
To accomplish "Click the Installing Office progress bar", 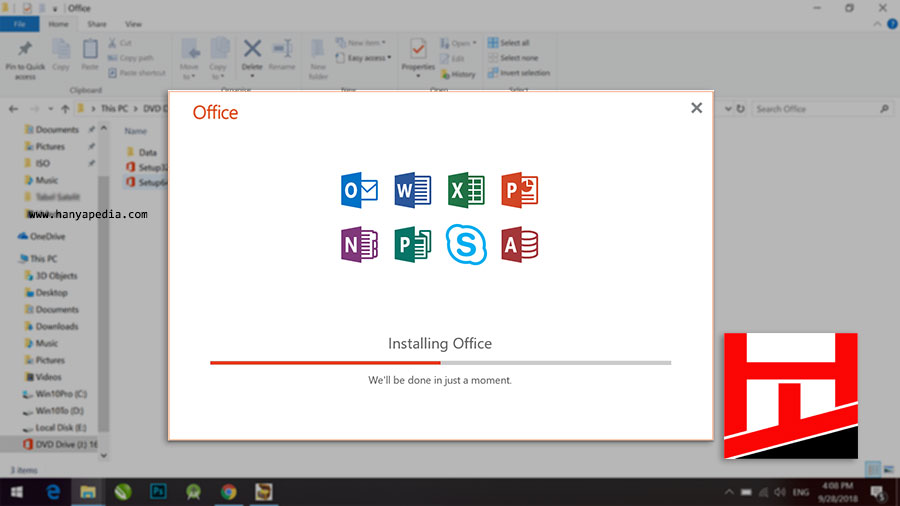I will [x=440, y=363].
